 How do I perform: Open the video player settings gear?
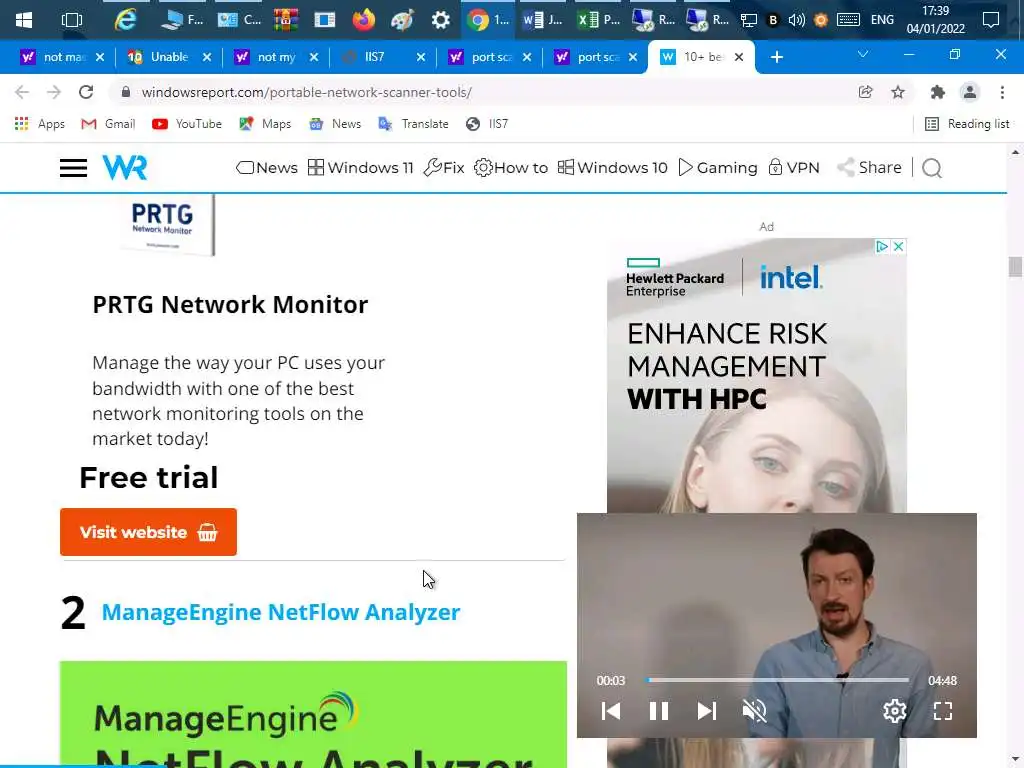(x=895, y=711)
